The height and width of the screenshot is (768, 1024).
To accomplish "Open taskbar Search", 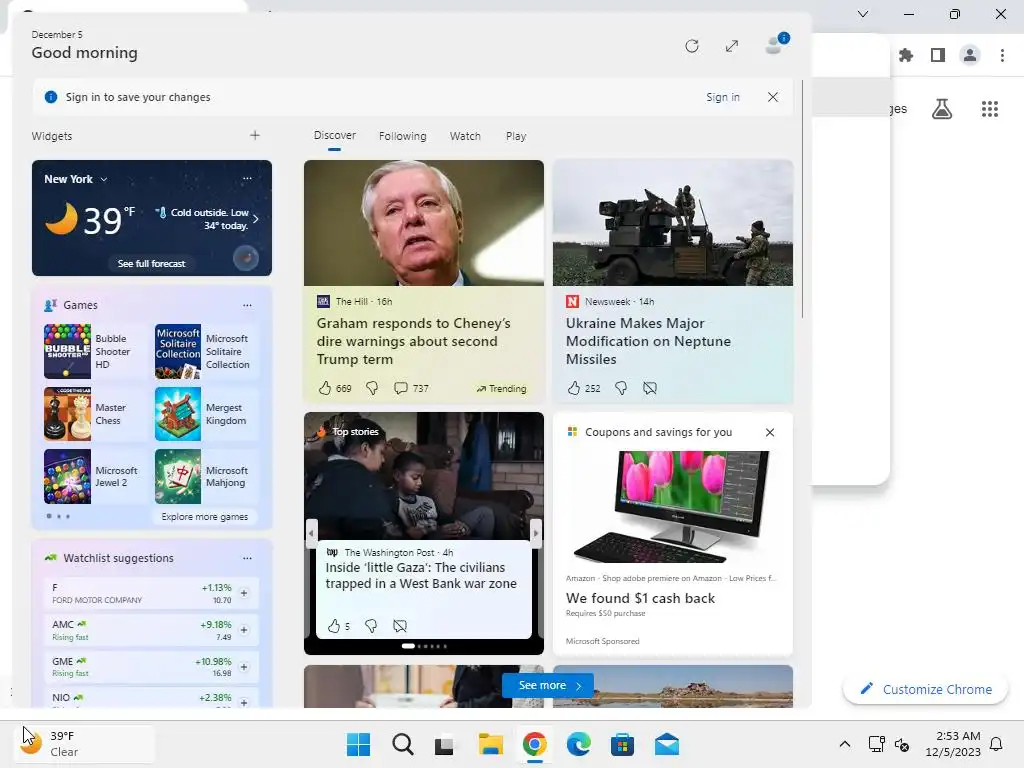I will (402, 744).
